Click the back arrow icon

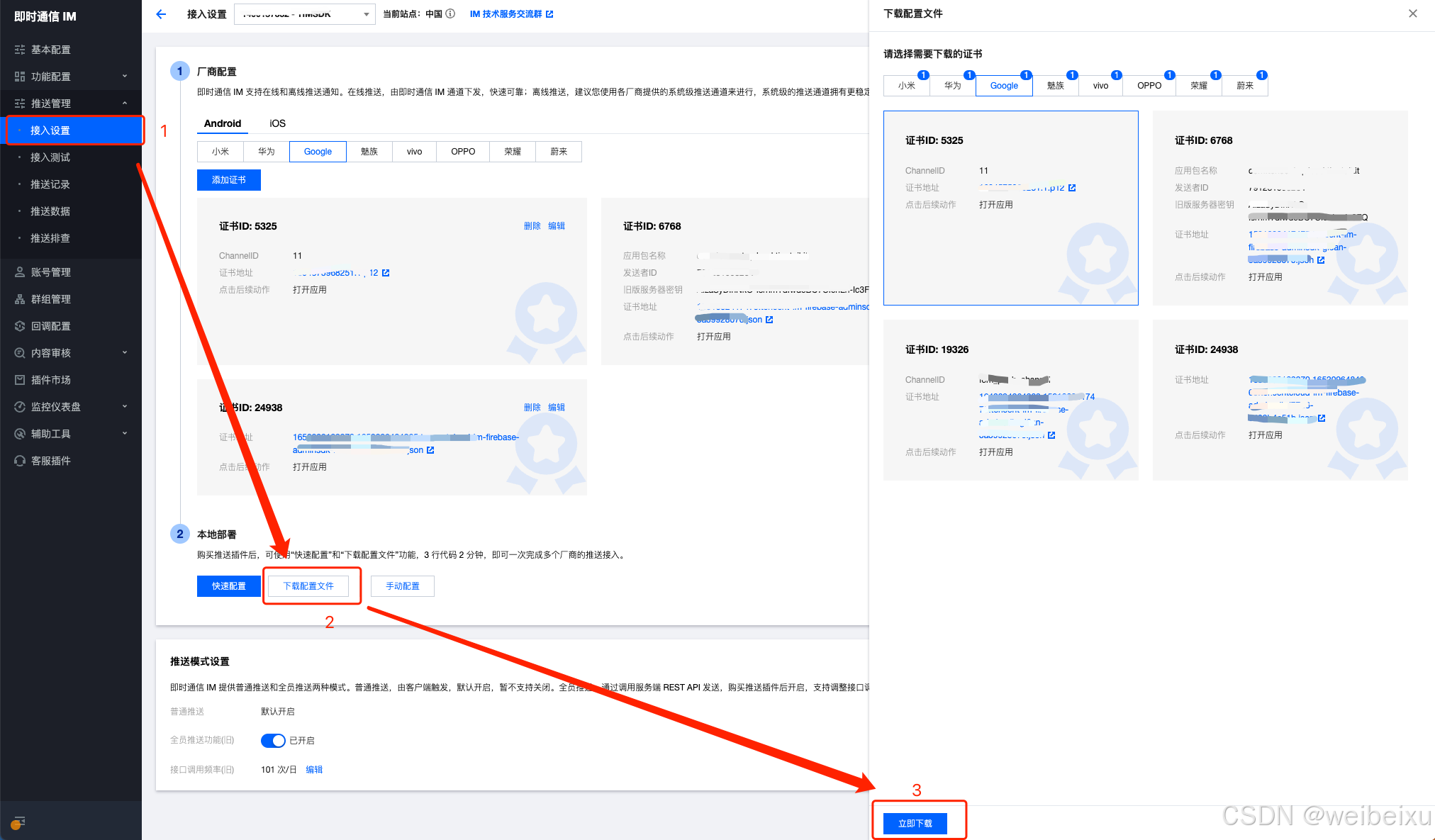161,14
